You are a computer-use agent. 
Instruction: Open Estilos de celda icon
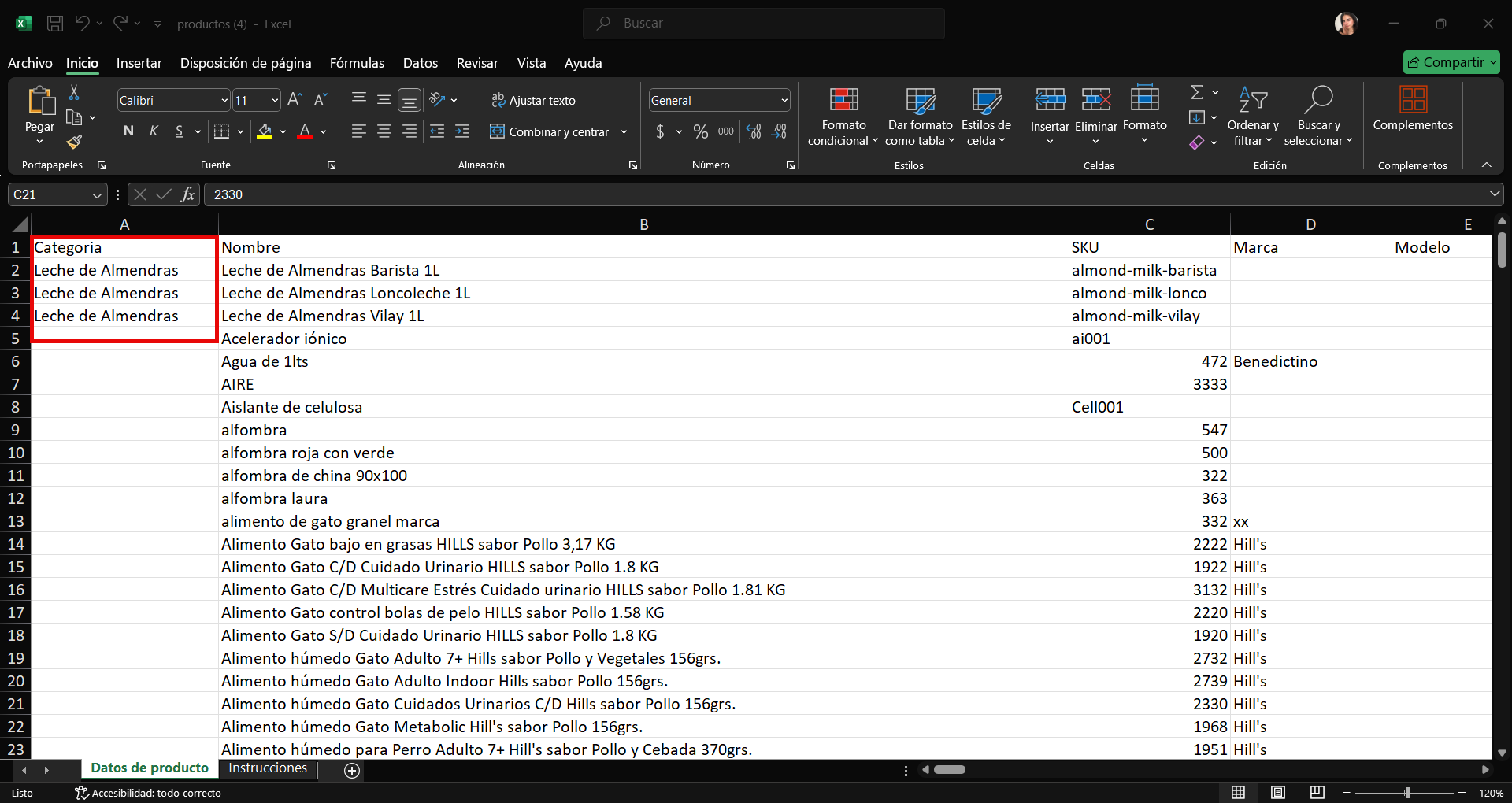click(986, 100)
